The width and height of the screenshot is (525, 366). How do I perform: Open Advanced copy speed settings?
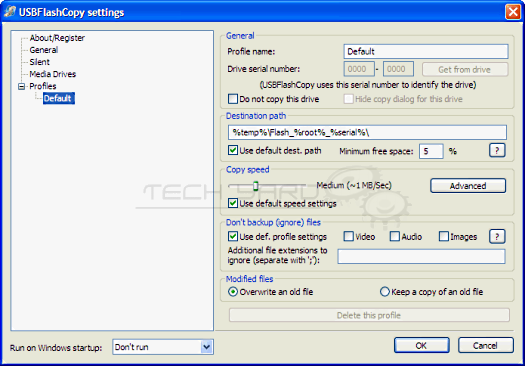468,186
